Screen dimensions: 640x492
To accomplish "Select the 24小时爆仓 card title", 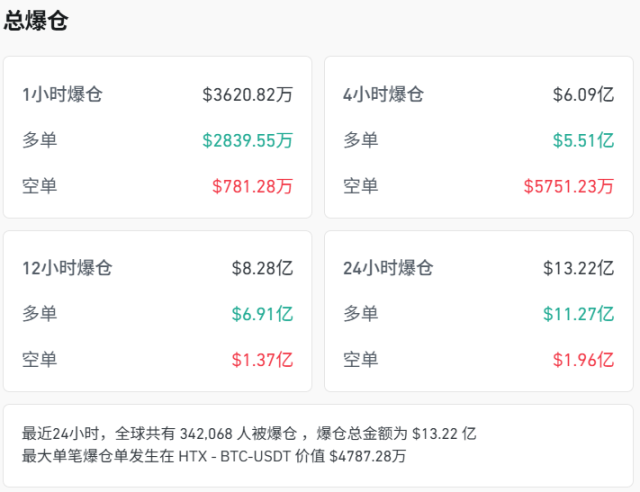I will coord(388,268).
